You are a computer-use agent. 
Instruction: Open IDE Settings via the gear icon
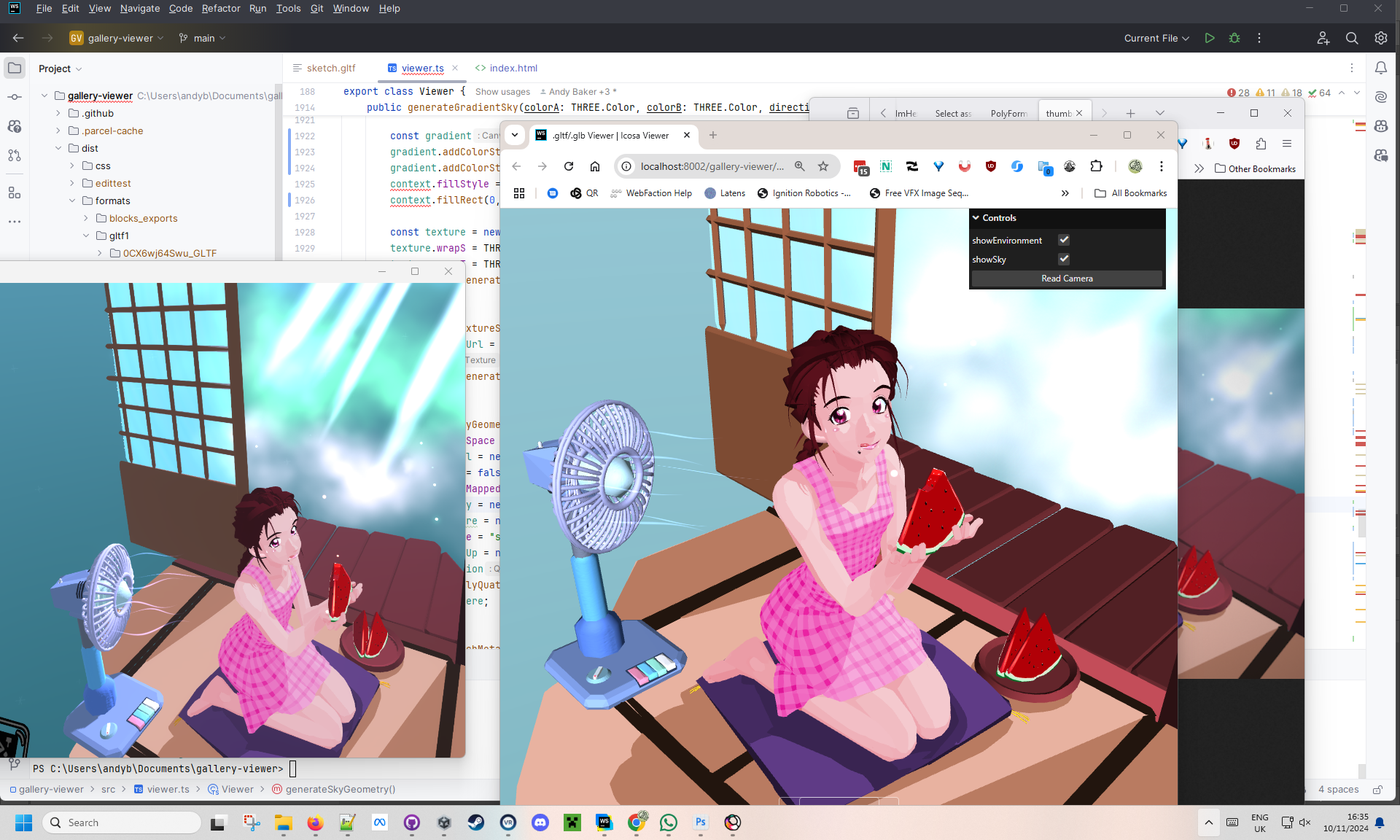(x=1380, y=38)
